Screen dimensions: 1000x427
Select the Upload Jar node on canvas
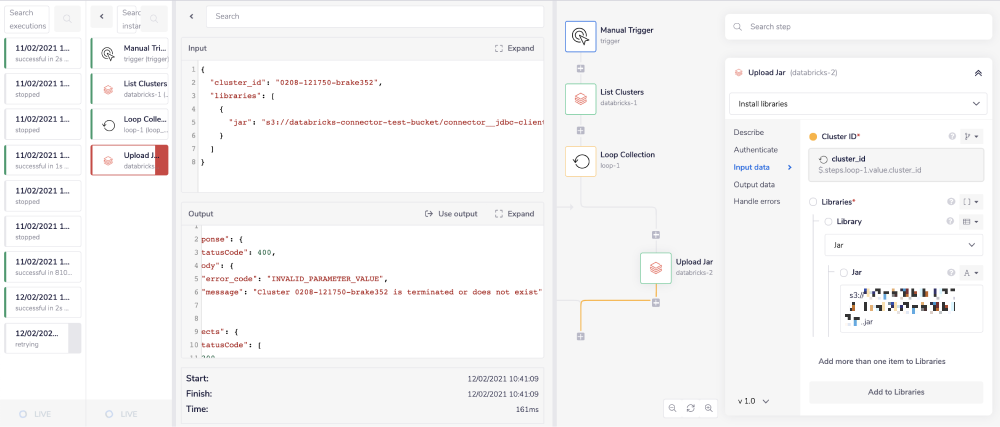point(656,268)
